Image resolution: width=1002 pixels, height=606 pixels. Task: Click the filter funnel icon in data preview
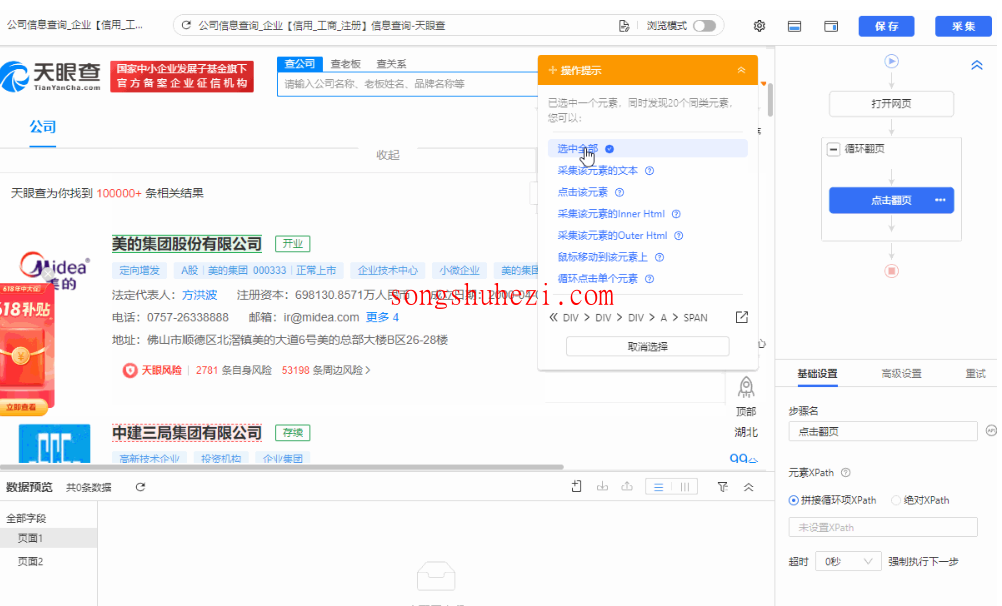pos(723,487)
